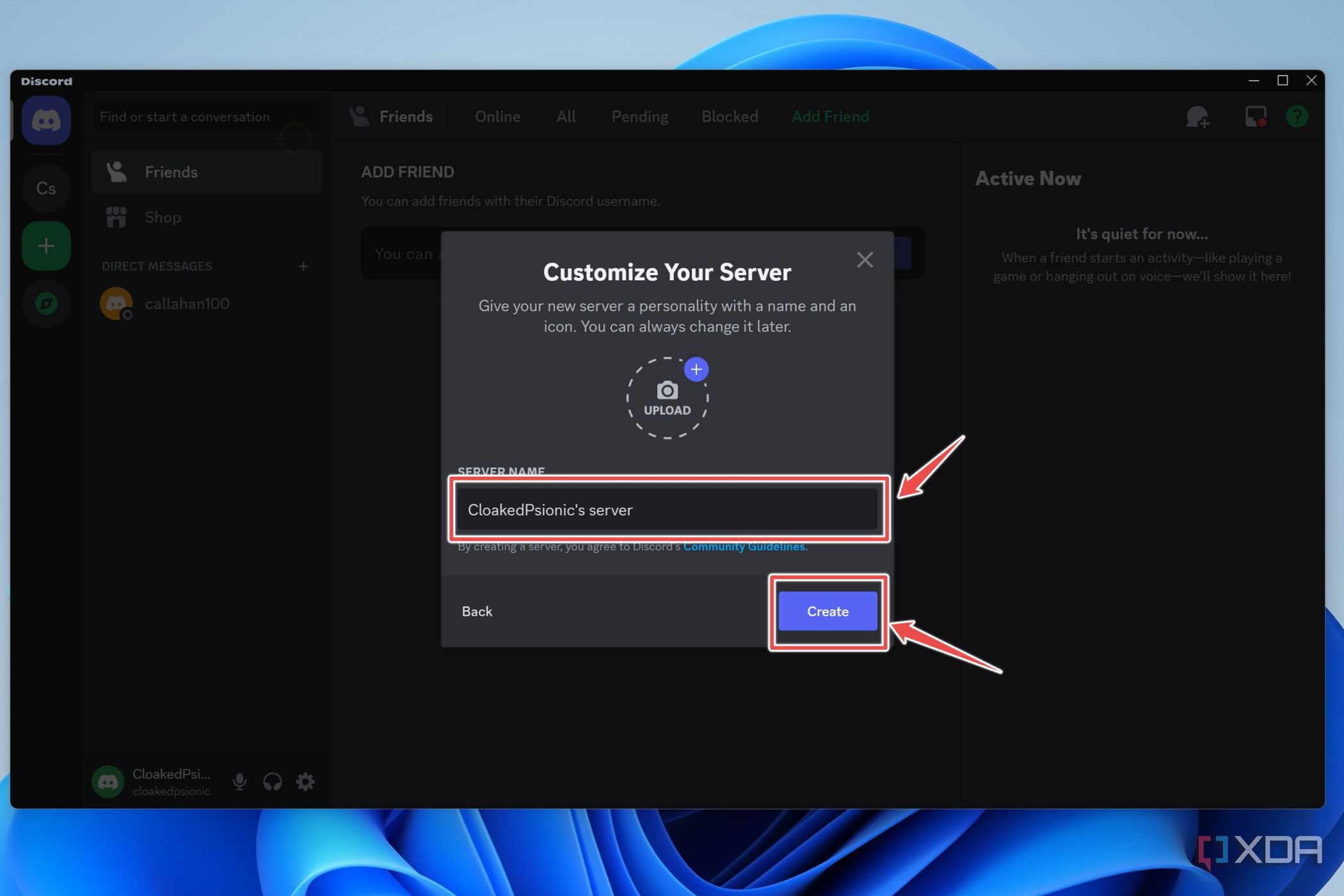
Task: Open the Discord home icon
Action: (45, 120)
